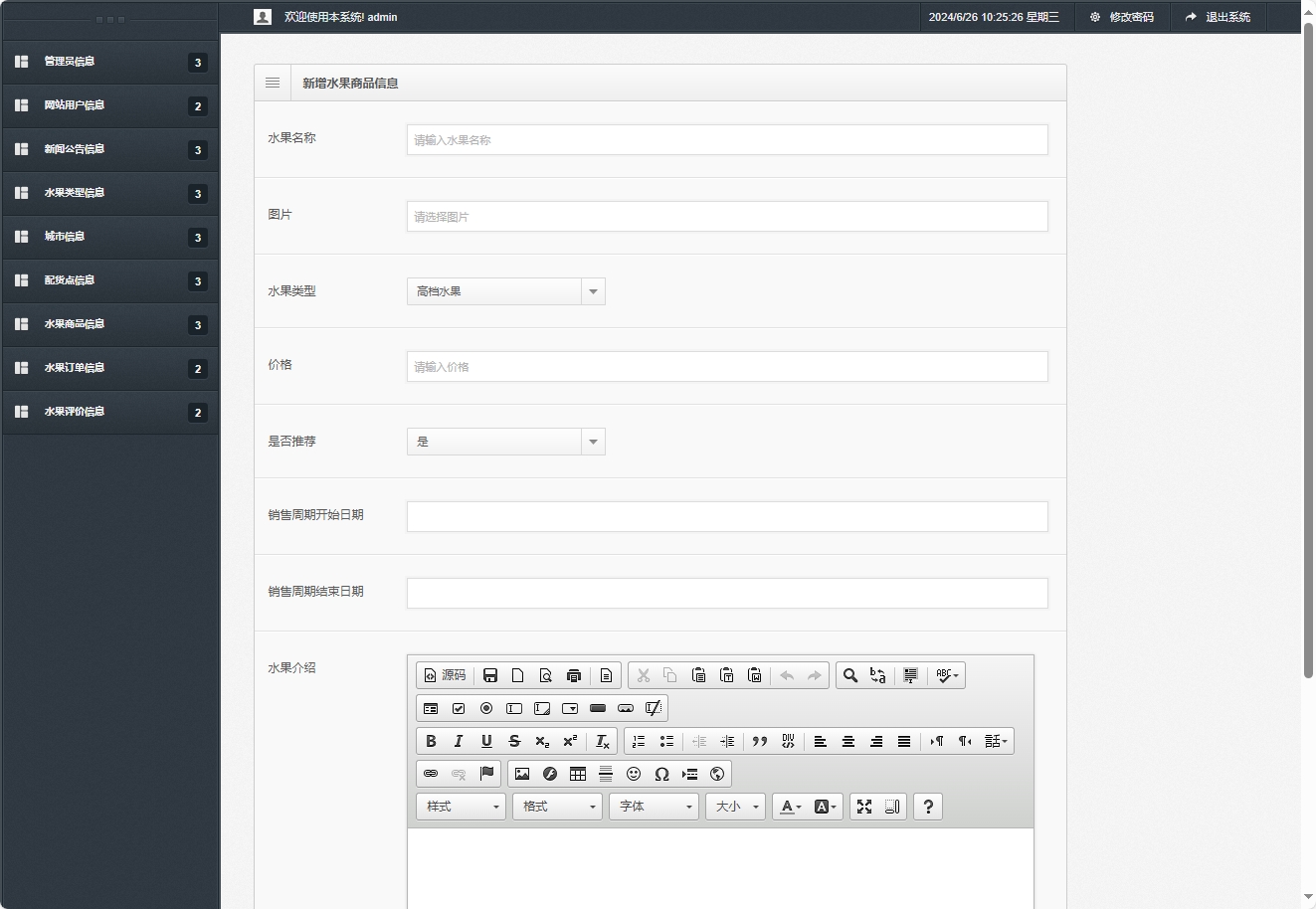Click the Preview icon in editor toolbar
The image size is (1316, 909).
pos(546,675)
